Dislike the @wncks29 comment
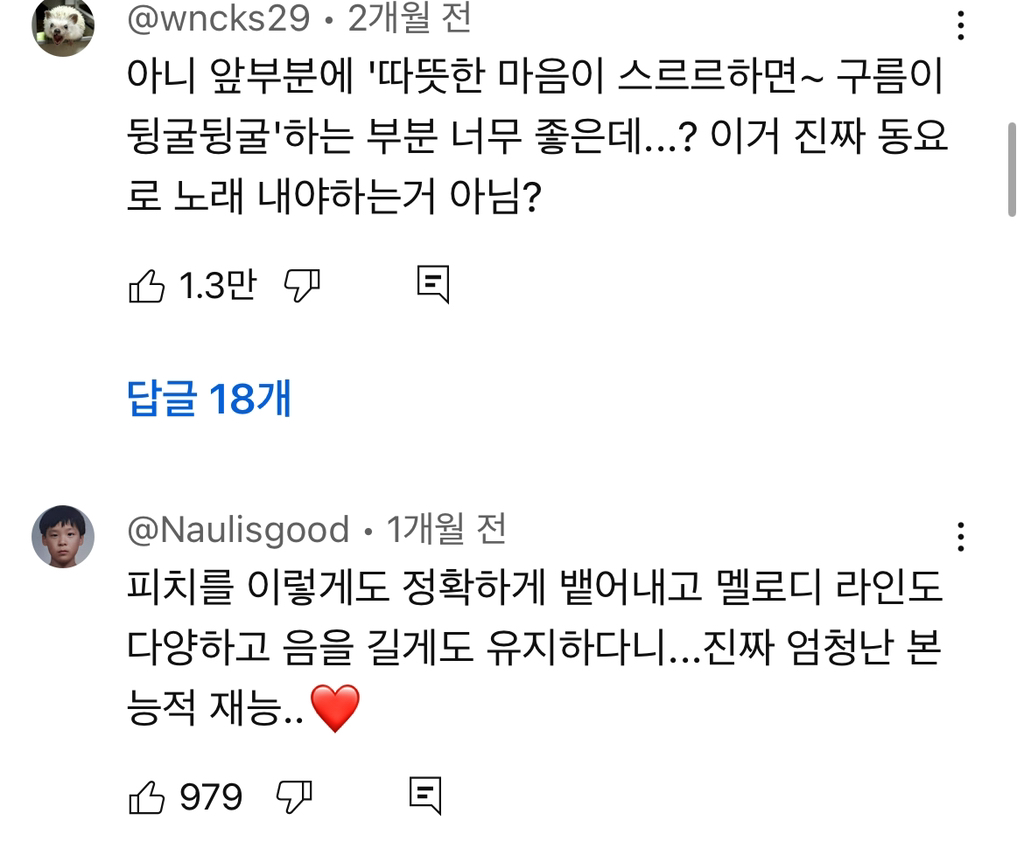Viewport: 1024px width, 848px height. tap(302, 286)
